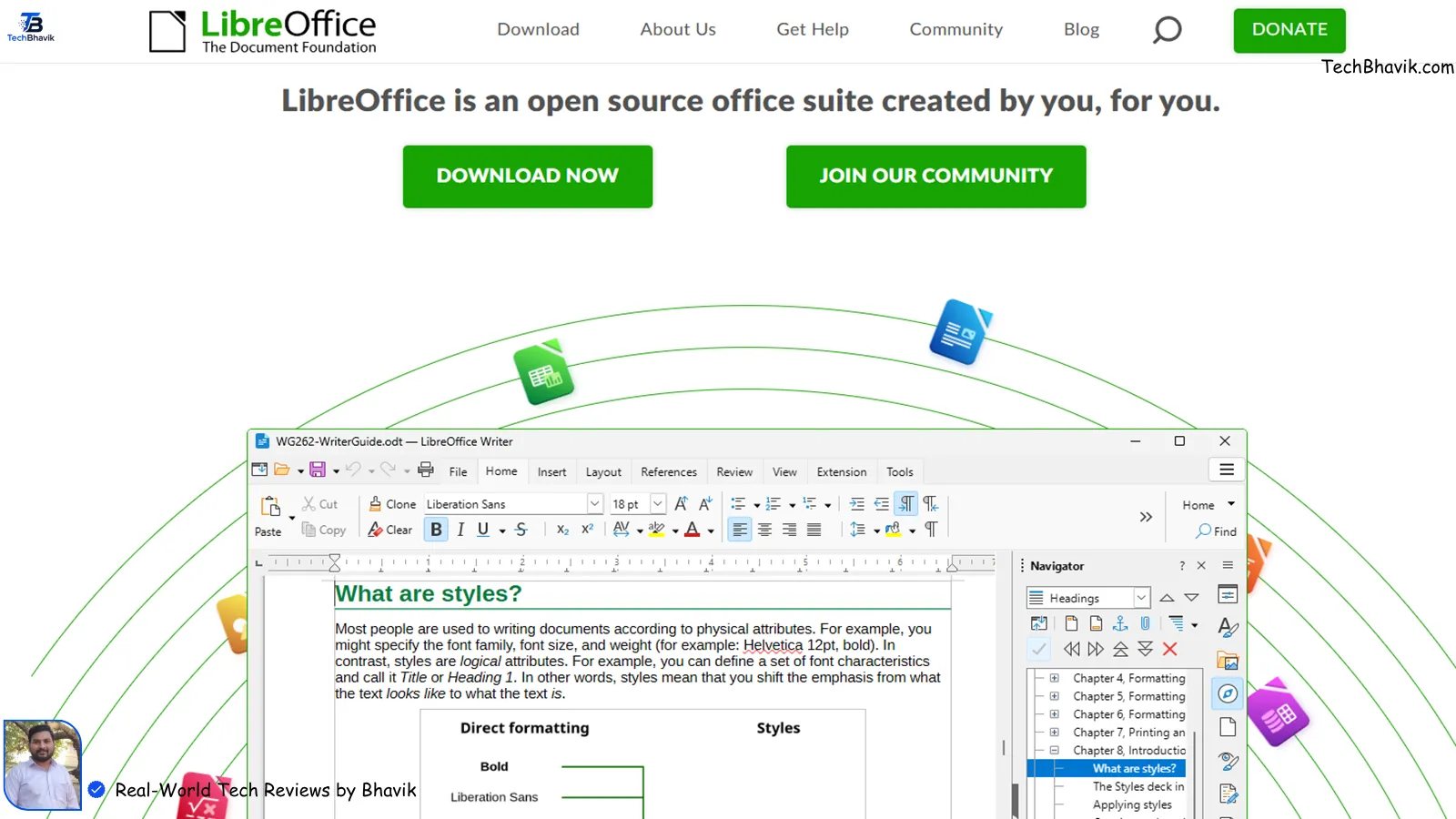Justify the paragraph text
Image resolution: width=1456 pixels, height=819 pixels.
(814, 530)
